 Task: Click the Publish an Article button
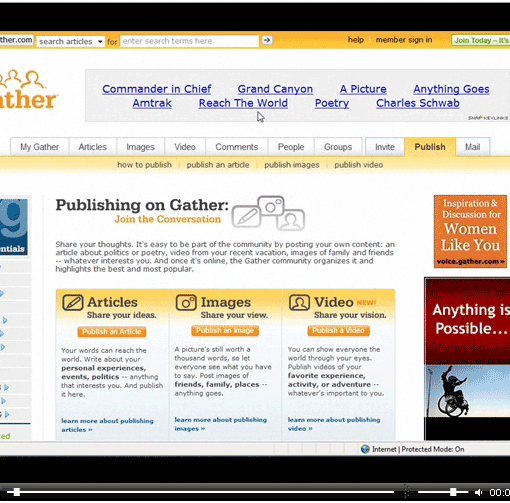click(x=112, y=332)
